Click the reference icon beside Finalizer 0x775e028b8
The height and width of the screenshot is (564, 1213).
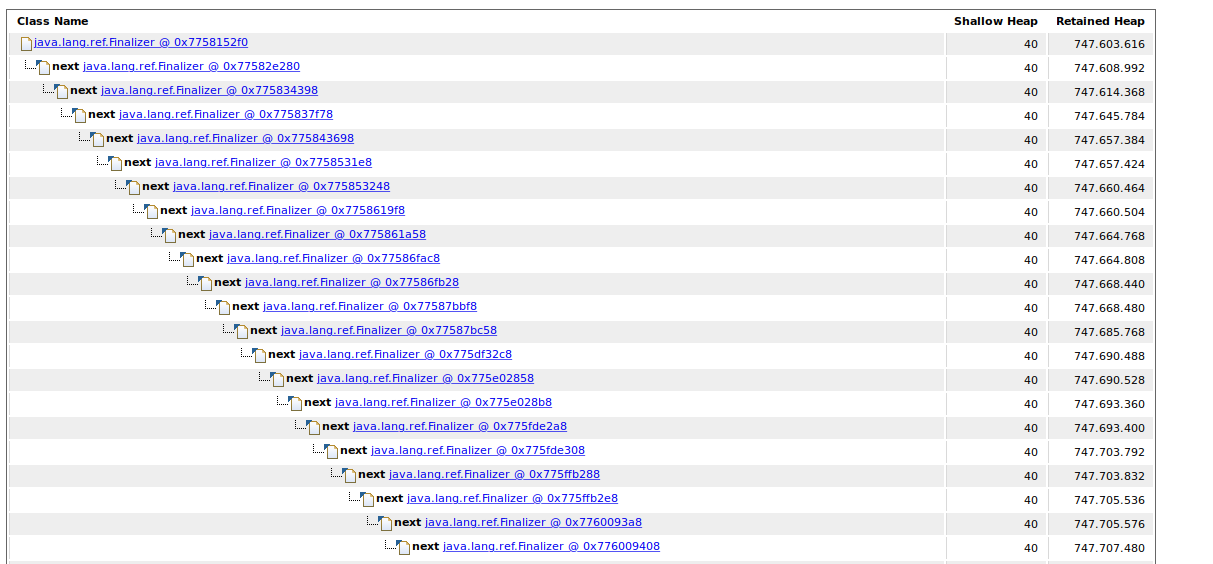(295, 403)
